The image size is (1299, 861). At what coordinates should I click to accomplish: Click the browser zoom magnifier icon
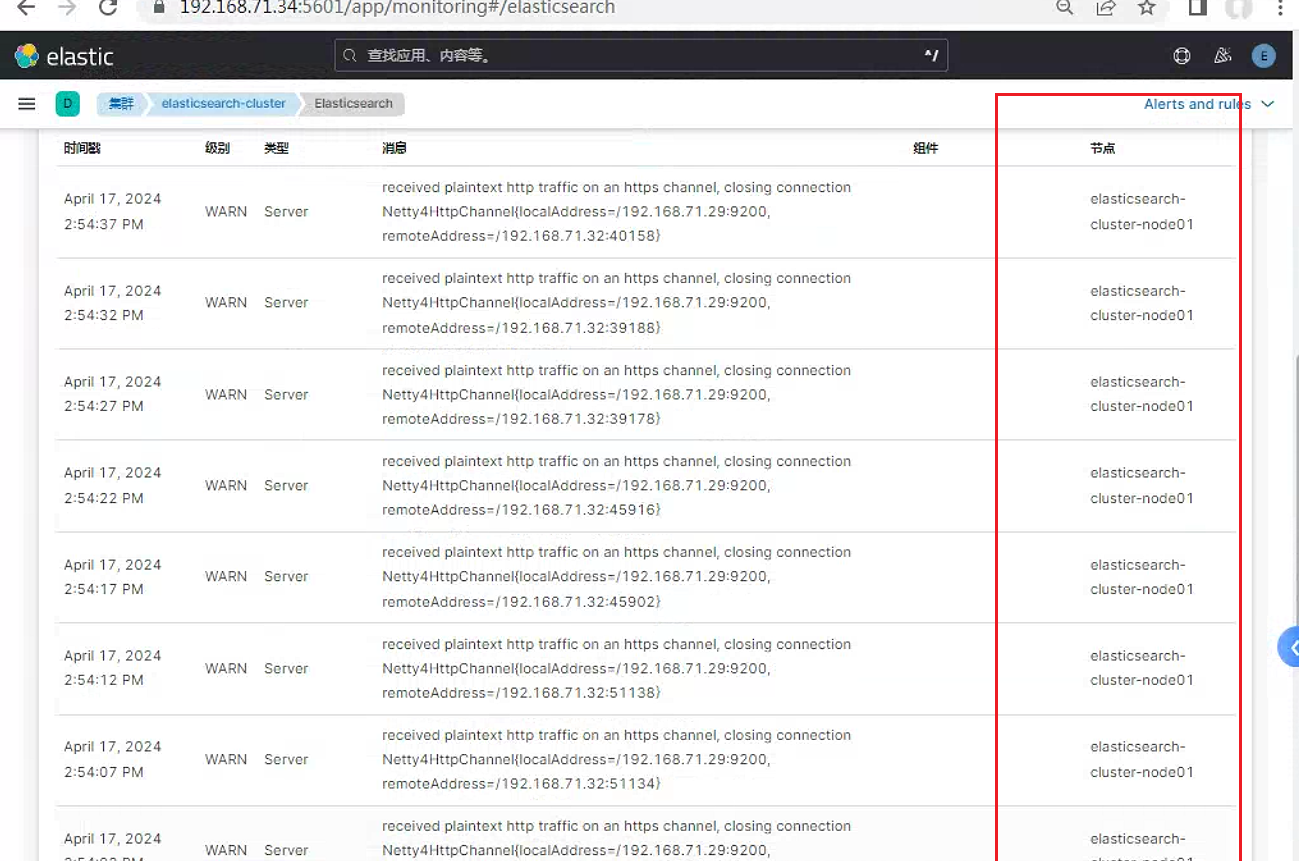1065,8
